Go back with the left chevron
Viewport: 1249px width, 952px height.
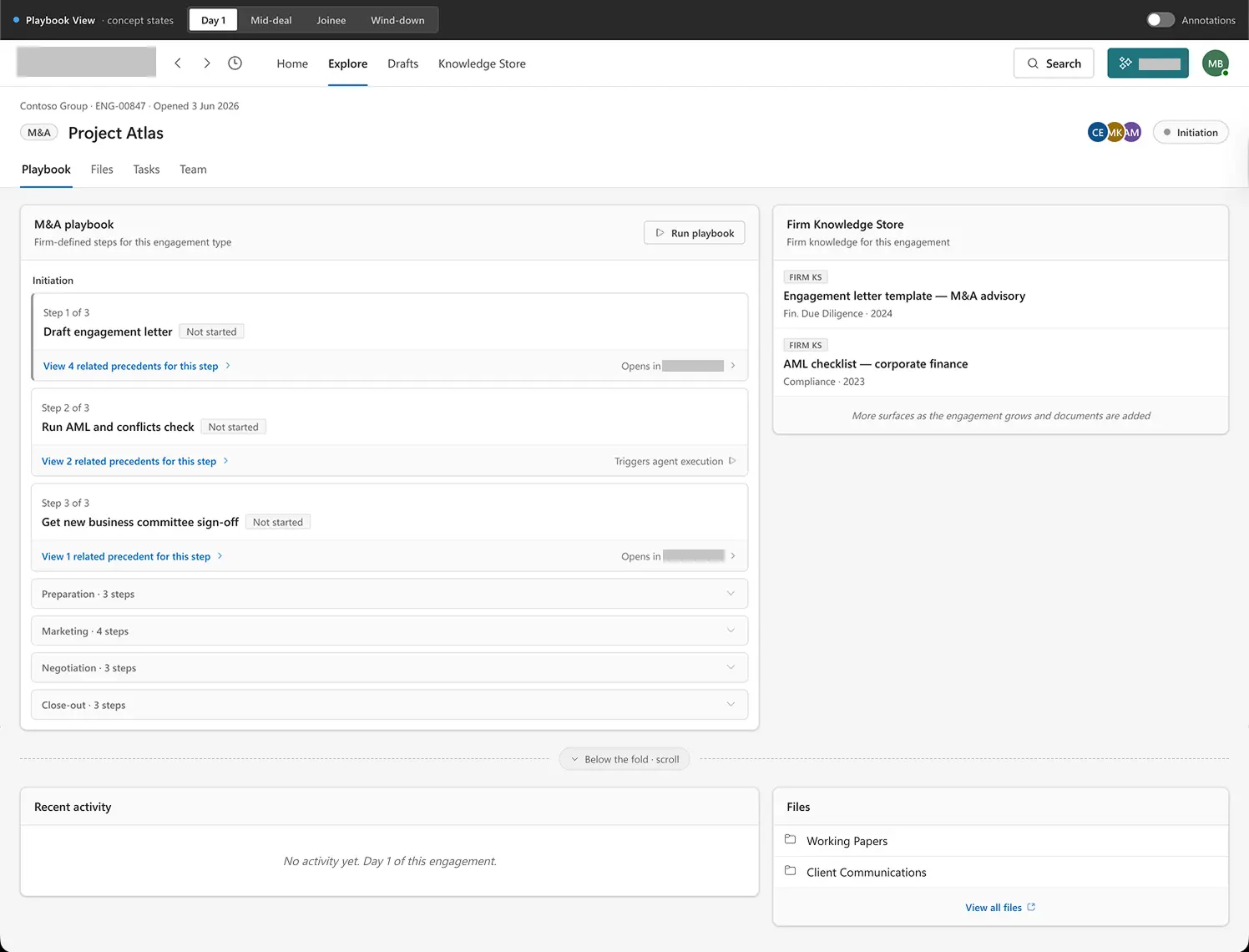pos(178,63)
